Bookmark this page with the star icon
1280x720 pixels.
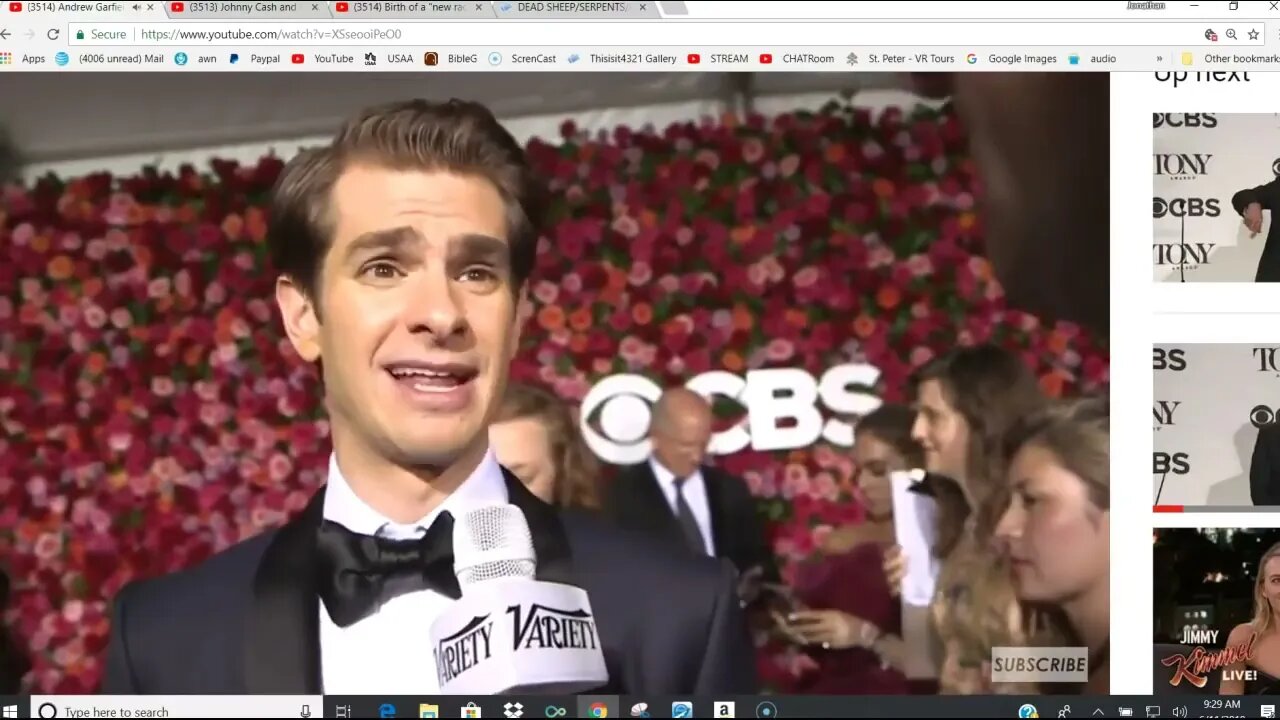pyautogui.click(x=1253, y=34)
